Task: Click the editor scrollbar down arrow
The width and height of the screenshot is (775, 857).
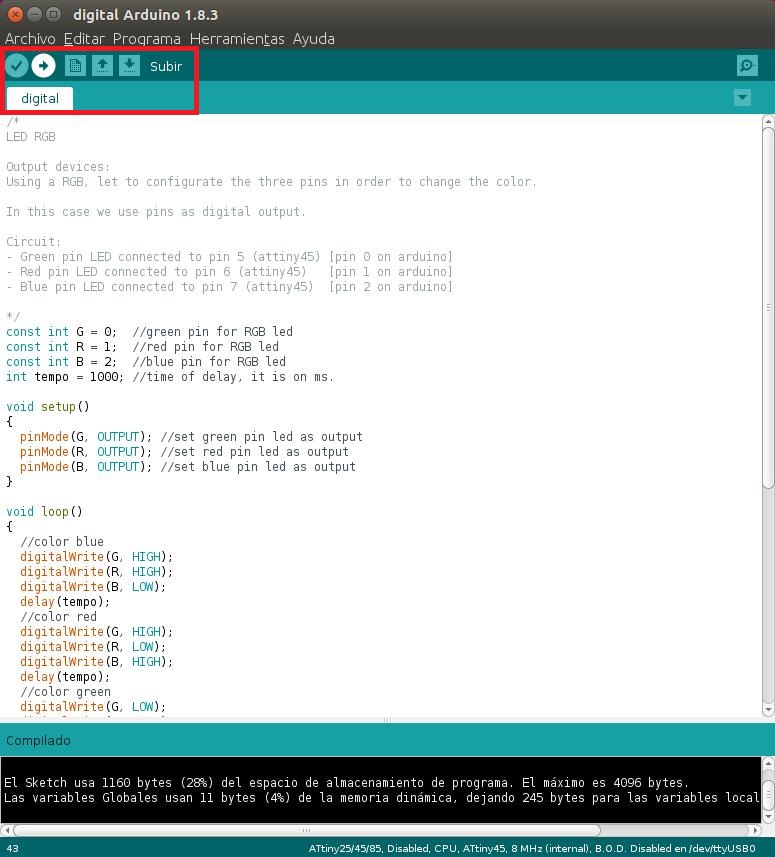Action: [768, 710]
